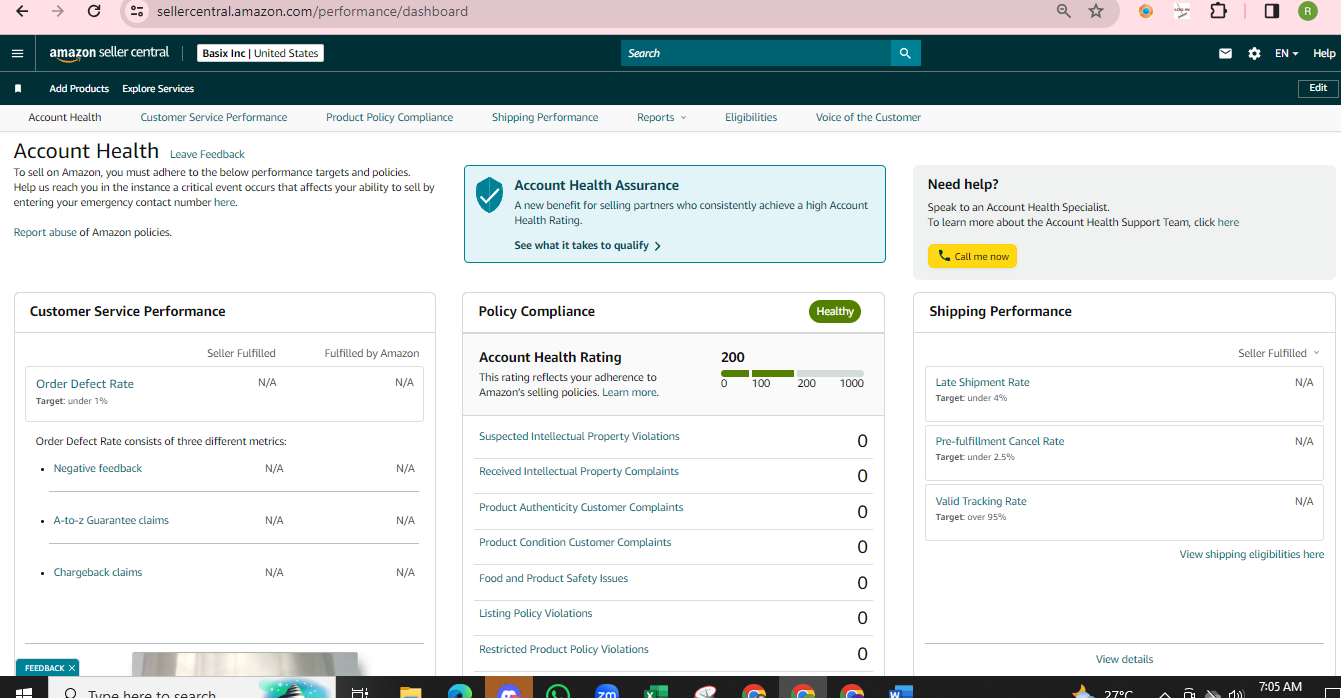Open the Basix Inc United States account switcher
Image resolution: width=1341 pixels, height=698 pixels.
260,53
